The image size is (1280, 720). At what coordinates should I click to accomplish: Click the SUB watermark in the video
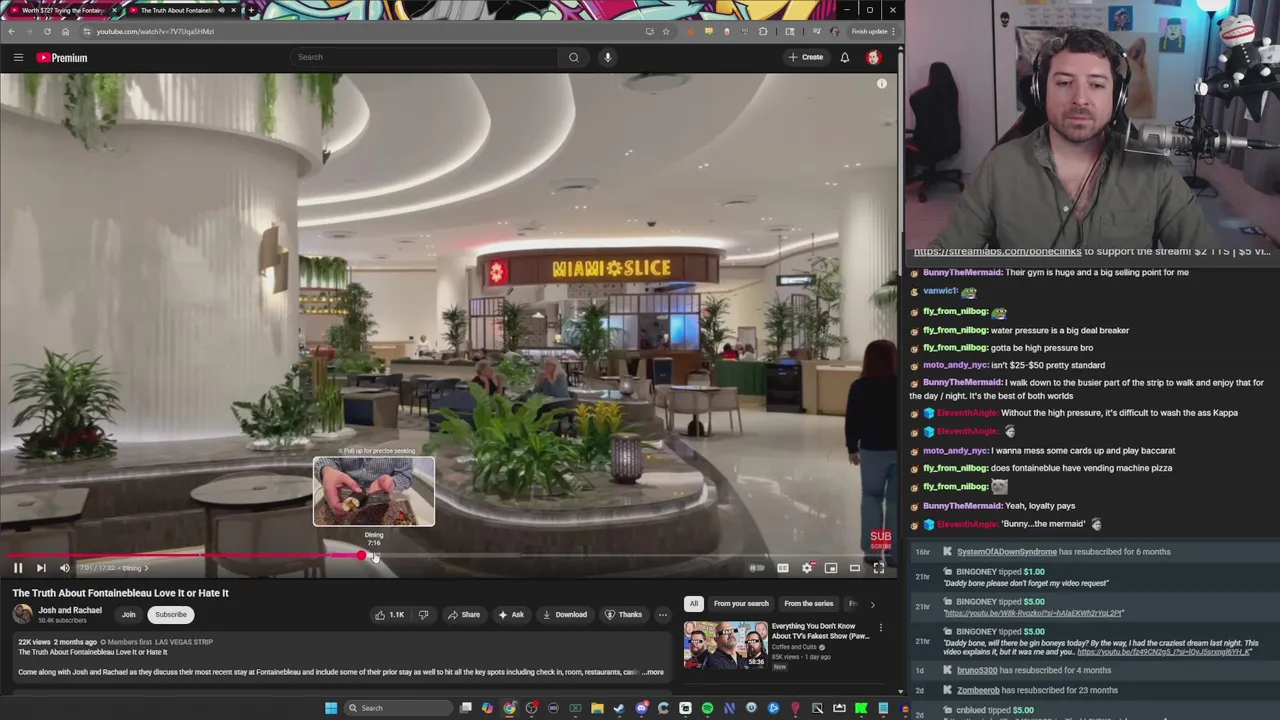[x=880, y=540]
